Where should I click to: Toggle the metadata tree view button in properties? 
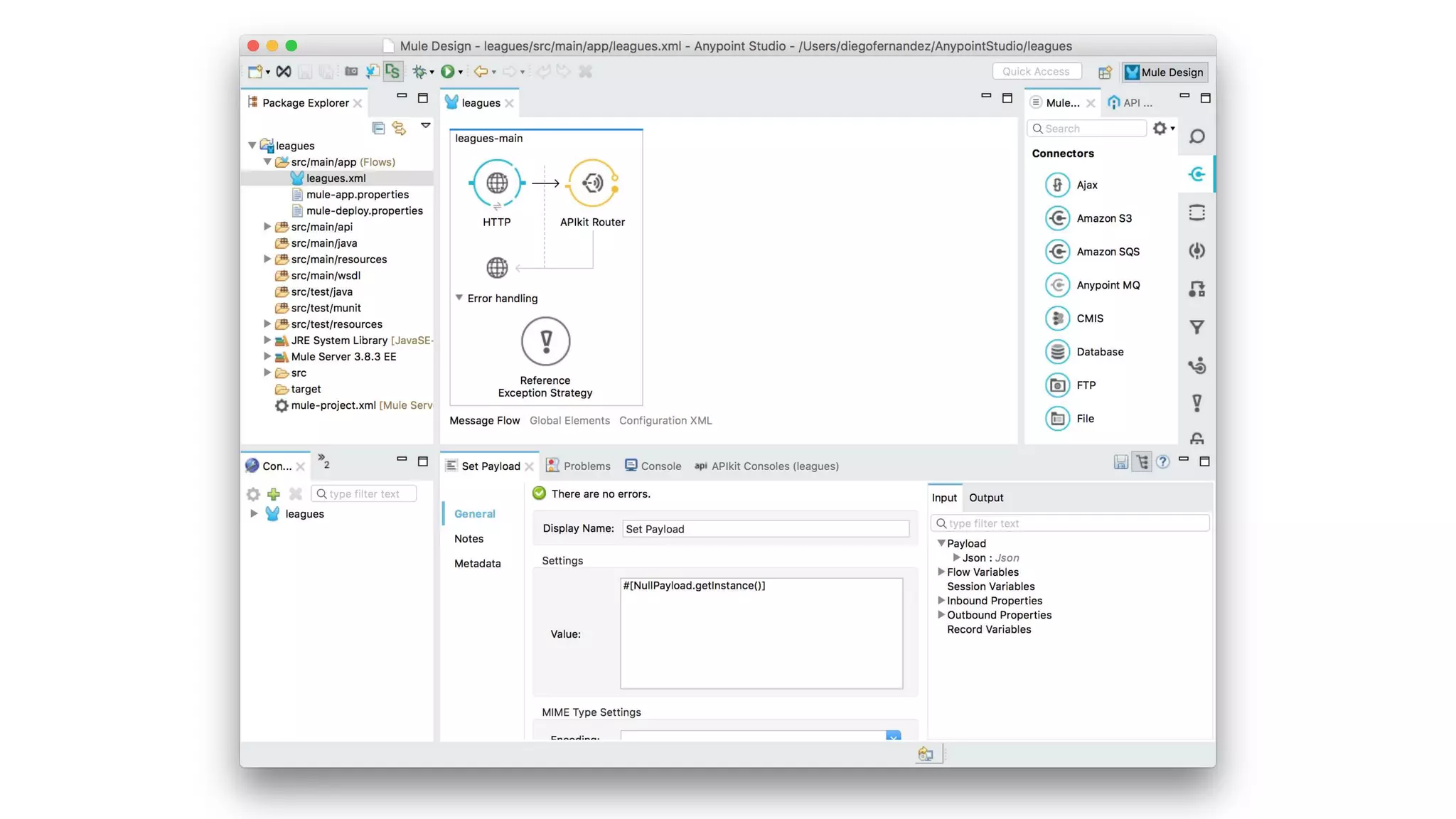[1142, 462]
